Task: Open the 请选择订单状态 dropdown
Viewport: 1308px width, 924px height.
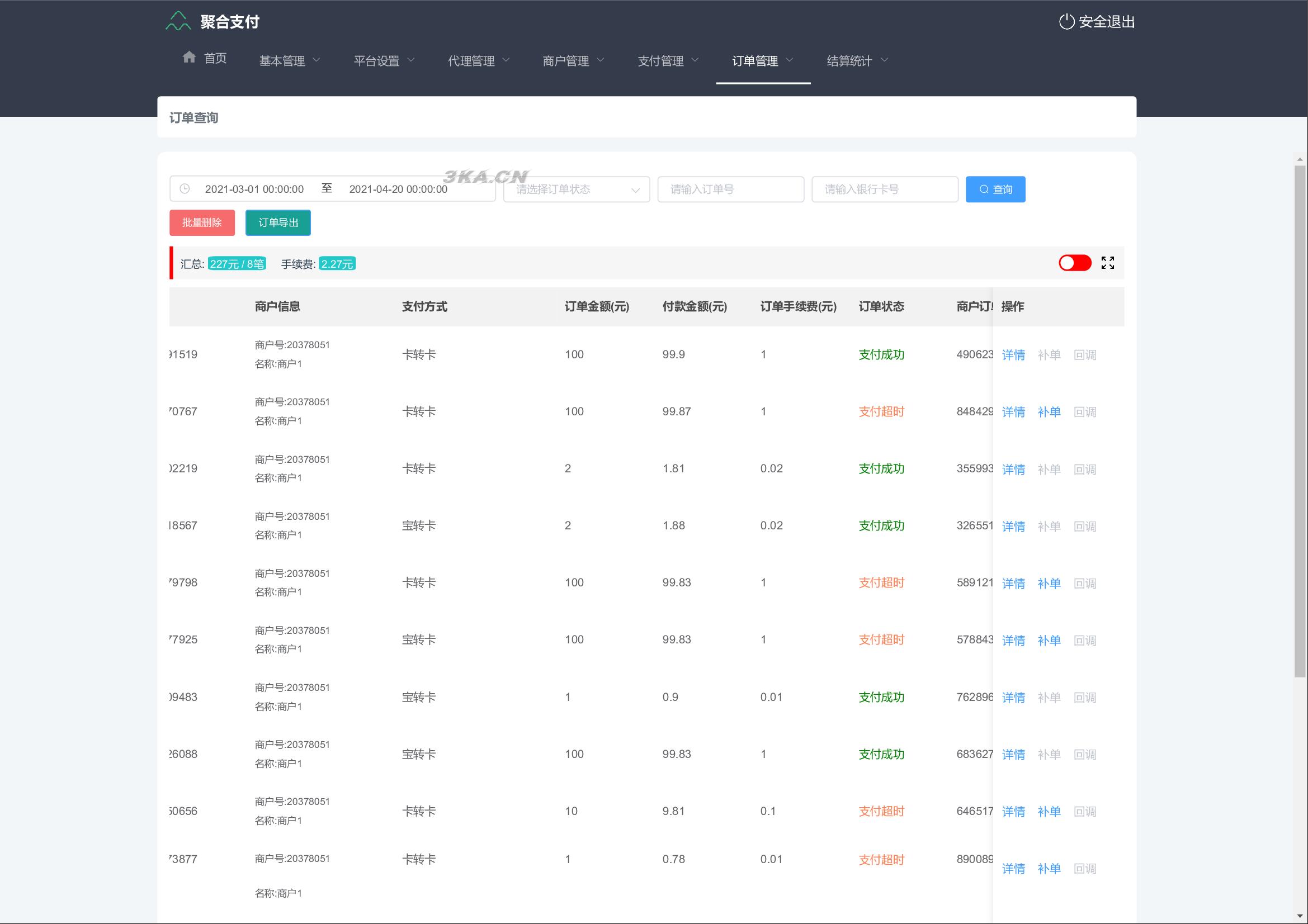Action: click(x=576, y=189)
